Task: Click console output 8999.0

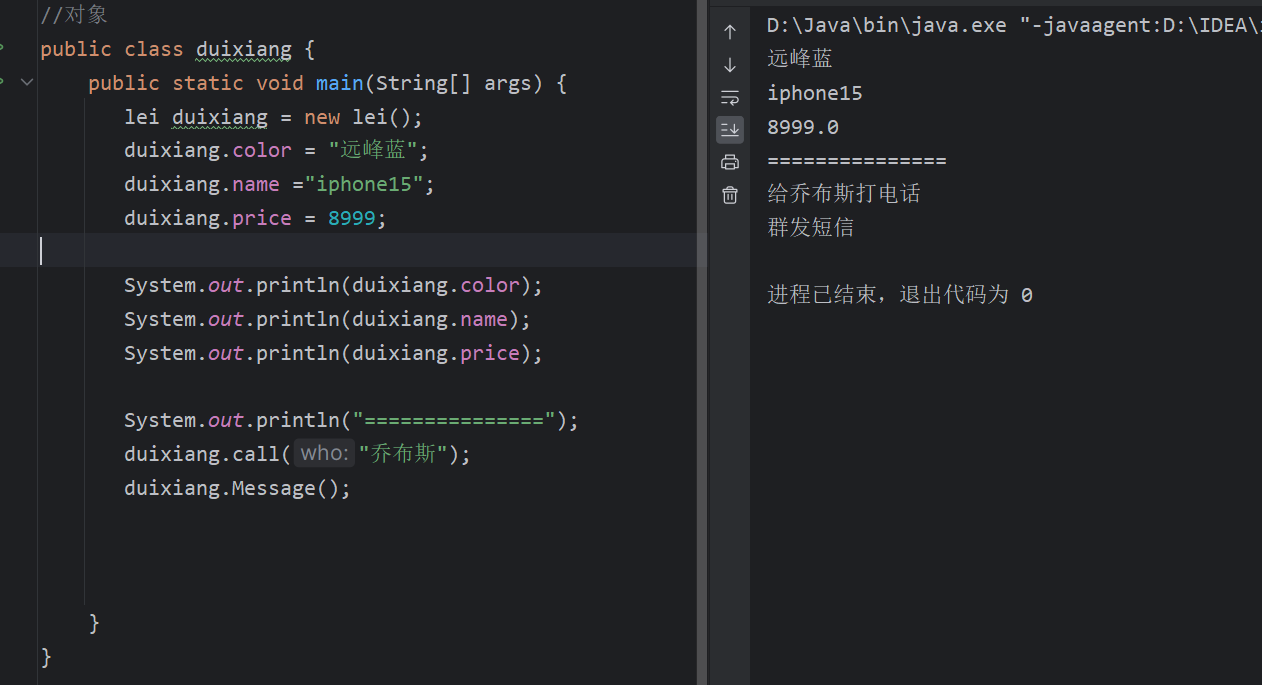Action: 803,127
